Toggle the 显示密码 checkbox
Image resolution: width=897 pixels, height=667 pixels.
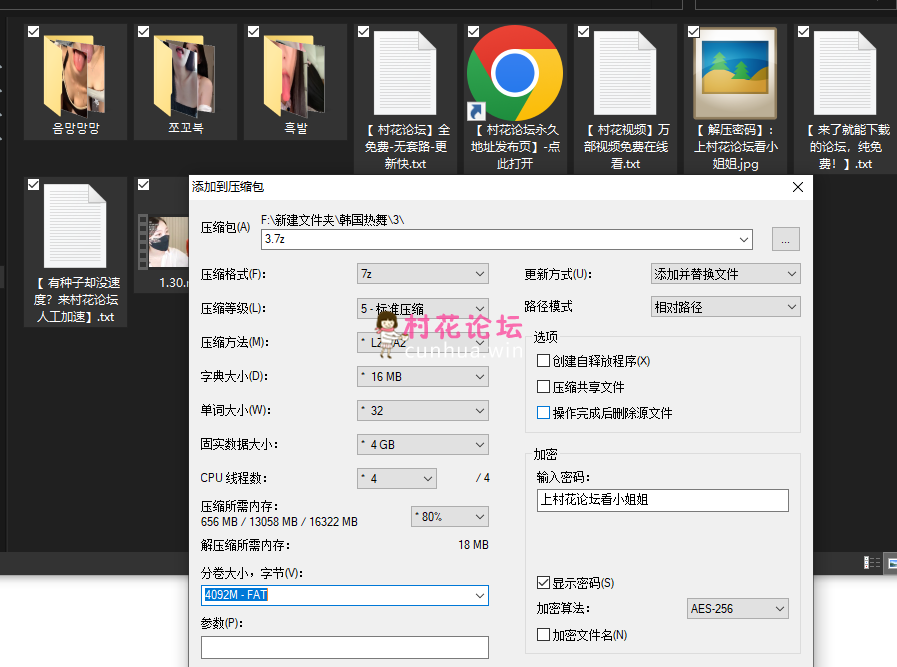[544, 582]
